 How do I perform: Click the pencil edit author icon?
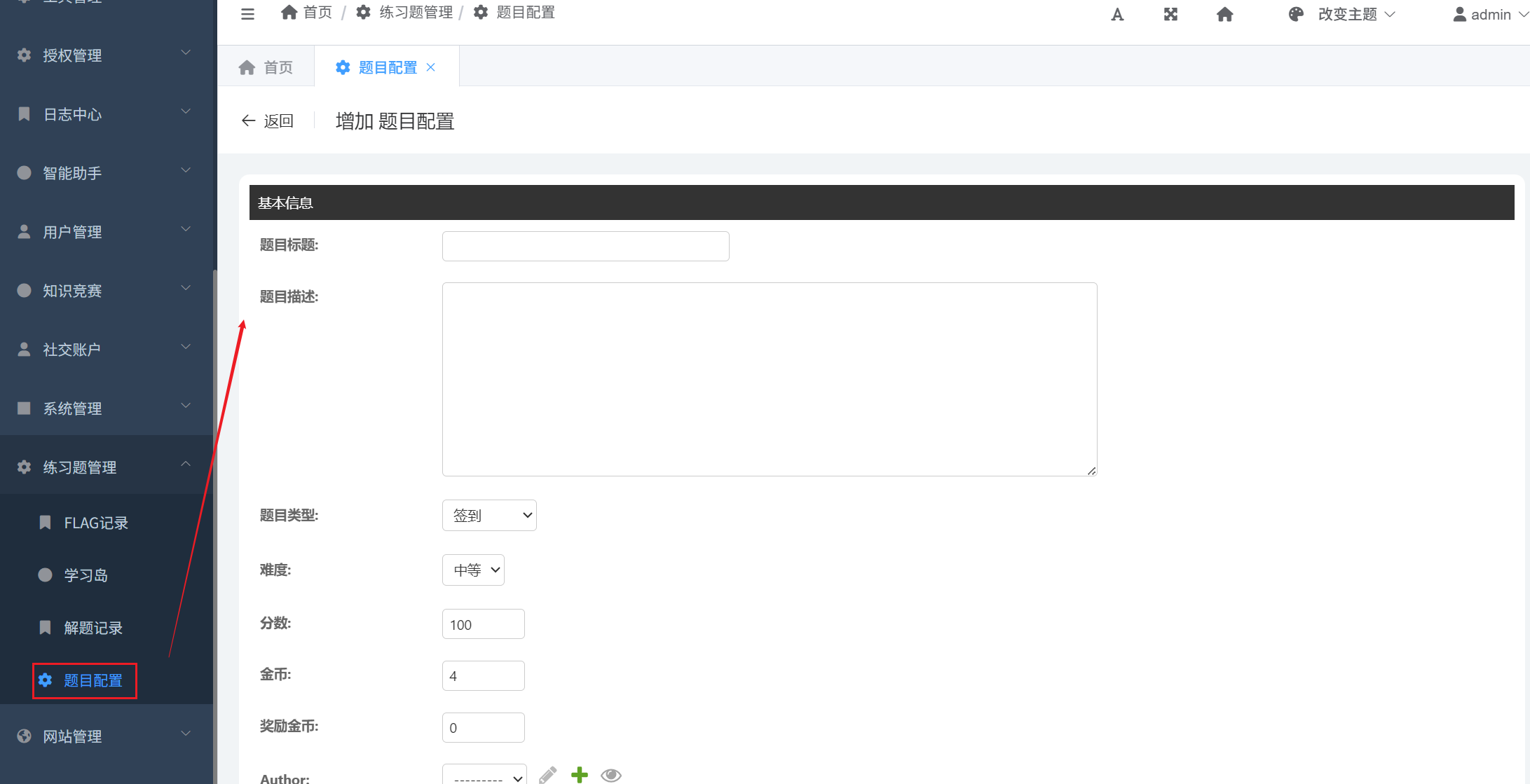[x=548, y=774]
